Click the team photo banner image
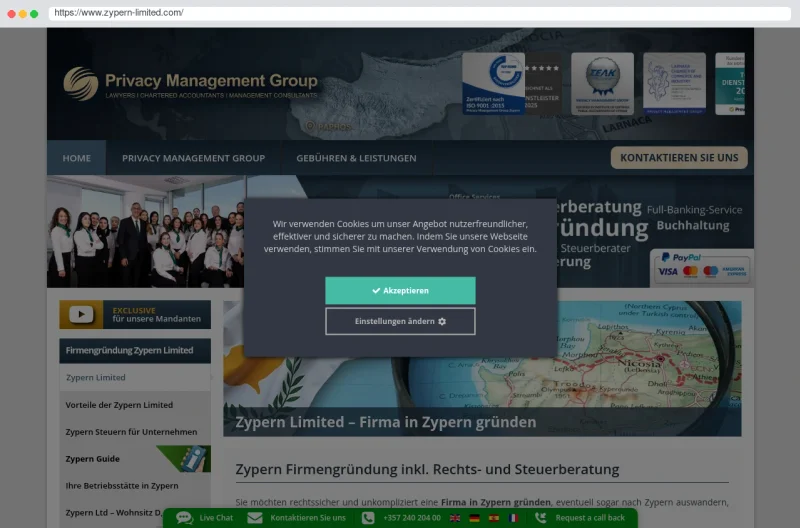The width and height of the screenshot is (800, 528). tap(146, 232)
